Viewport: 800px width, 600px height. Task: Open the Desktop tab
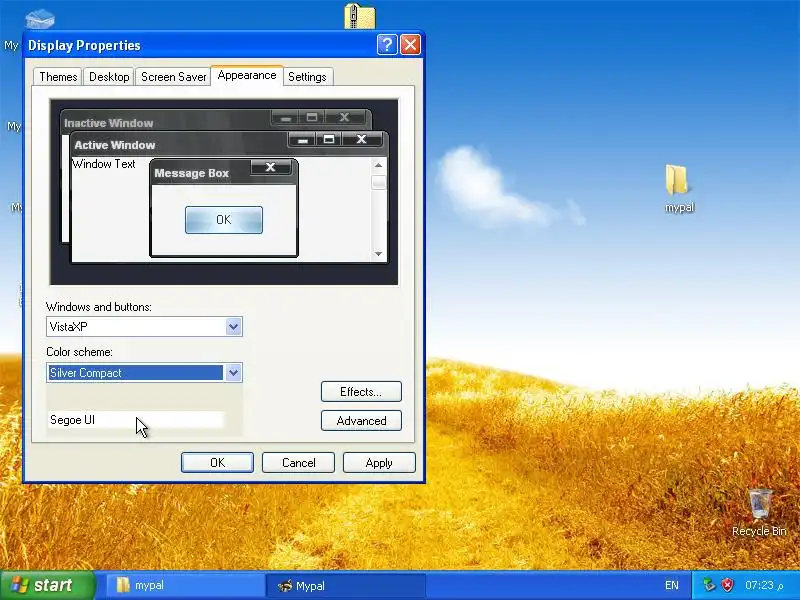coord(109,77)
